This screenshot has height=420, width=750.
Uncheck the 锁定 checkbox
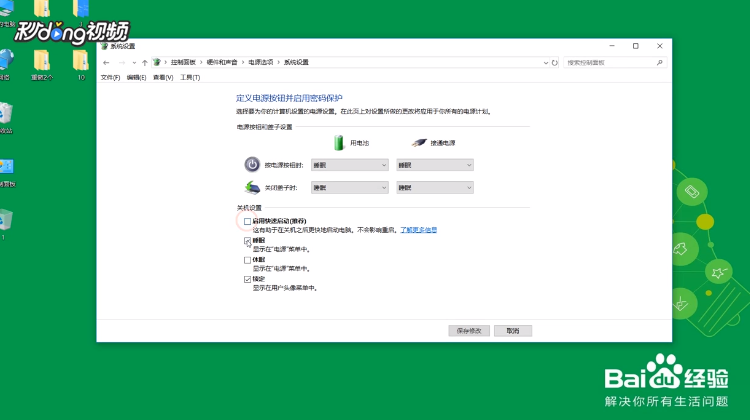pos(247,279)
